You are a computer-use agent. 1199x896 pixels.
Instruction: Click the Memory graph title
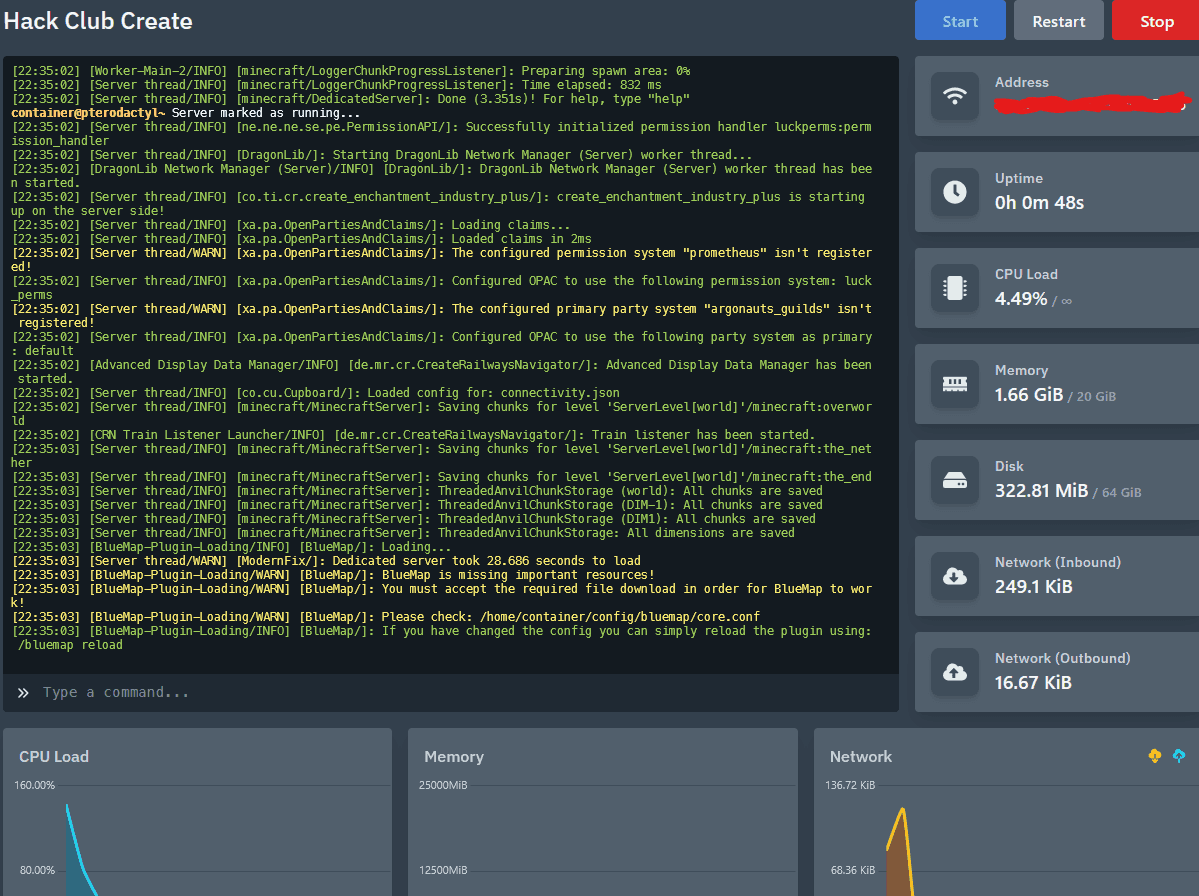click(x=453, y=757)
